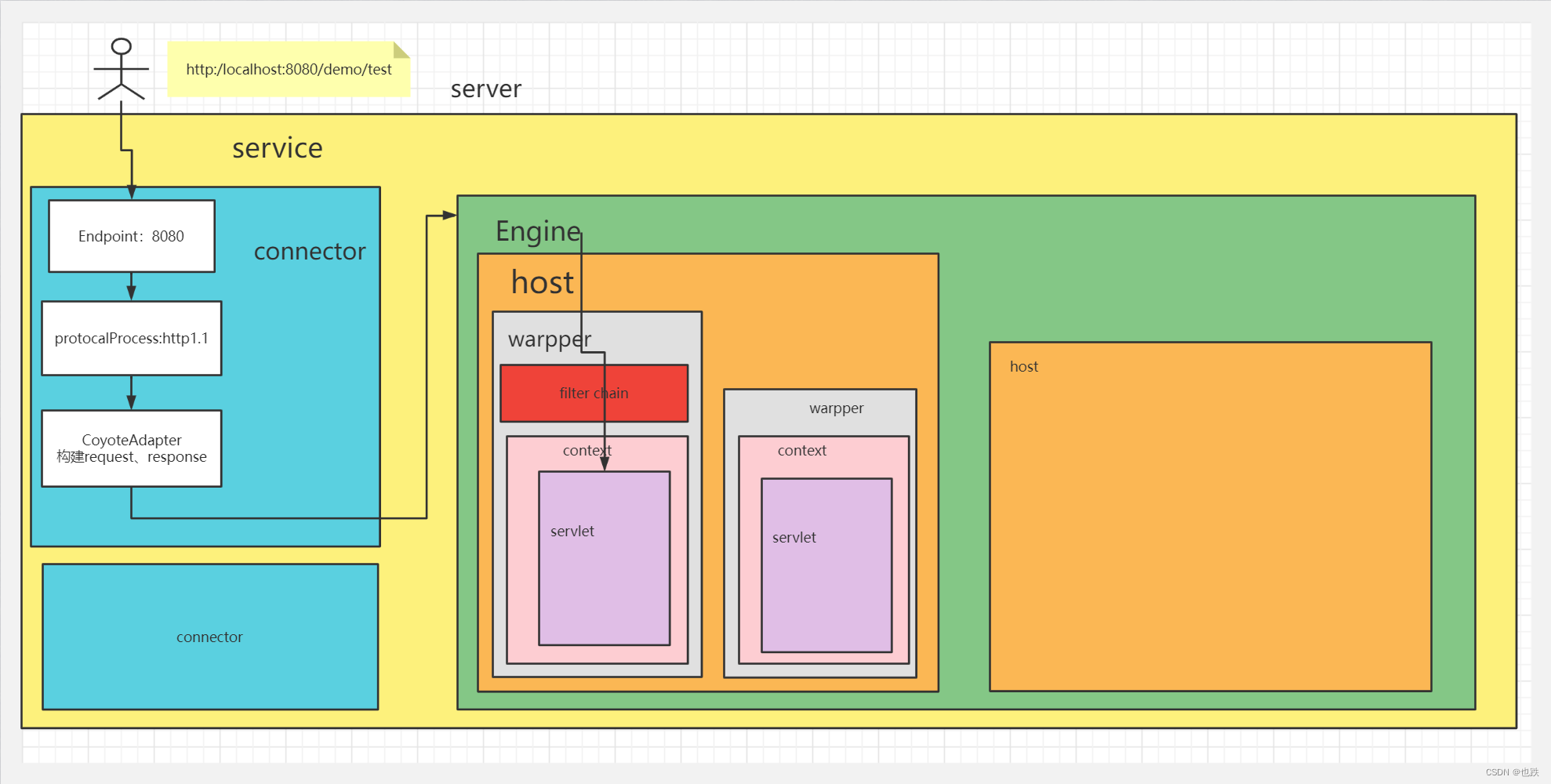This screenshot has width=1551, height=784.
Task: Click the CoyoteAdapter request/response box
Action: [x=132, y=448]
